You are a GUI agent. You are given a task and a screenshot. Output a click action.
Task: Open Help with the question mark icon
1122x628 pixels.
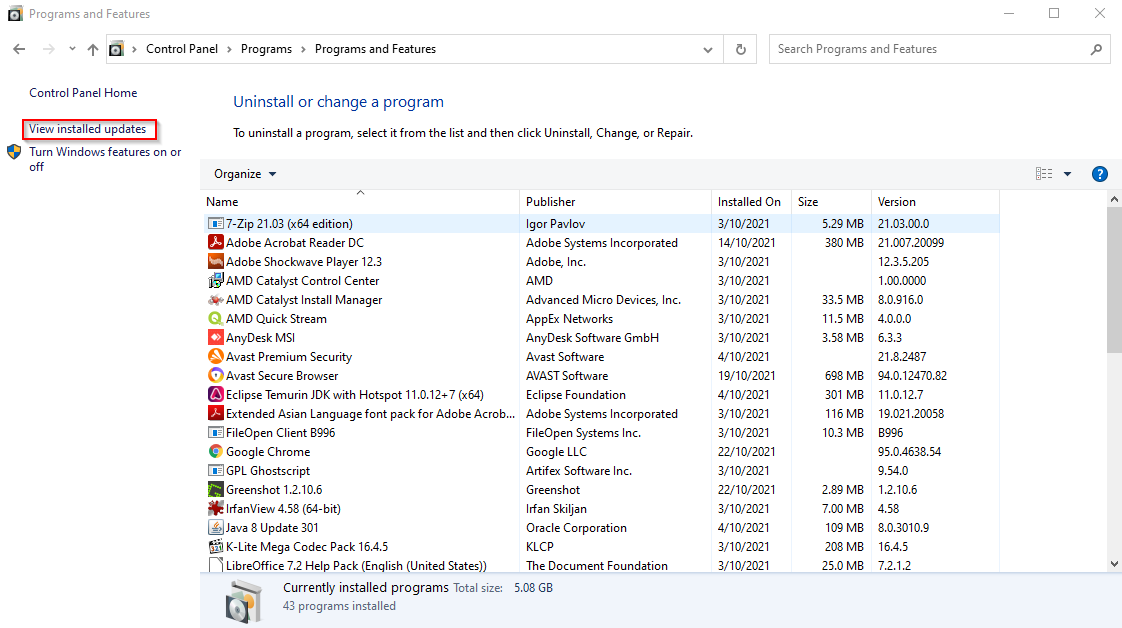point(1099,174)
